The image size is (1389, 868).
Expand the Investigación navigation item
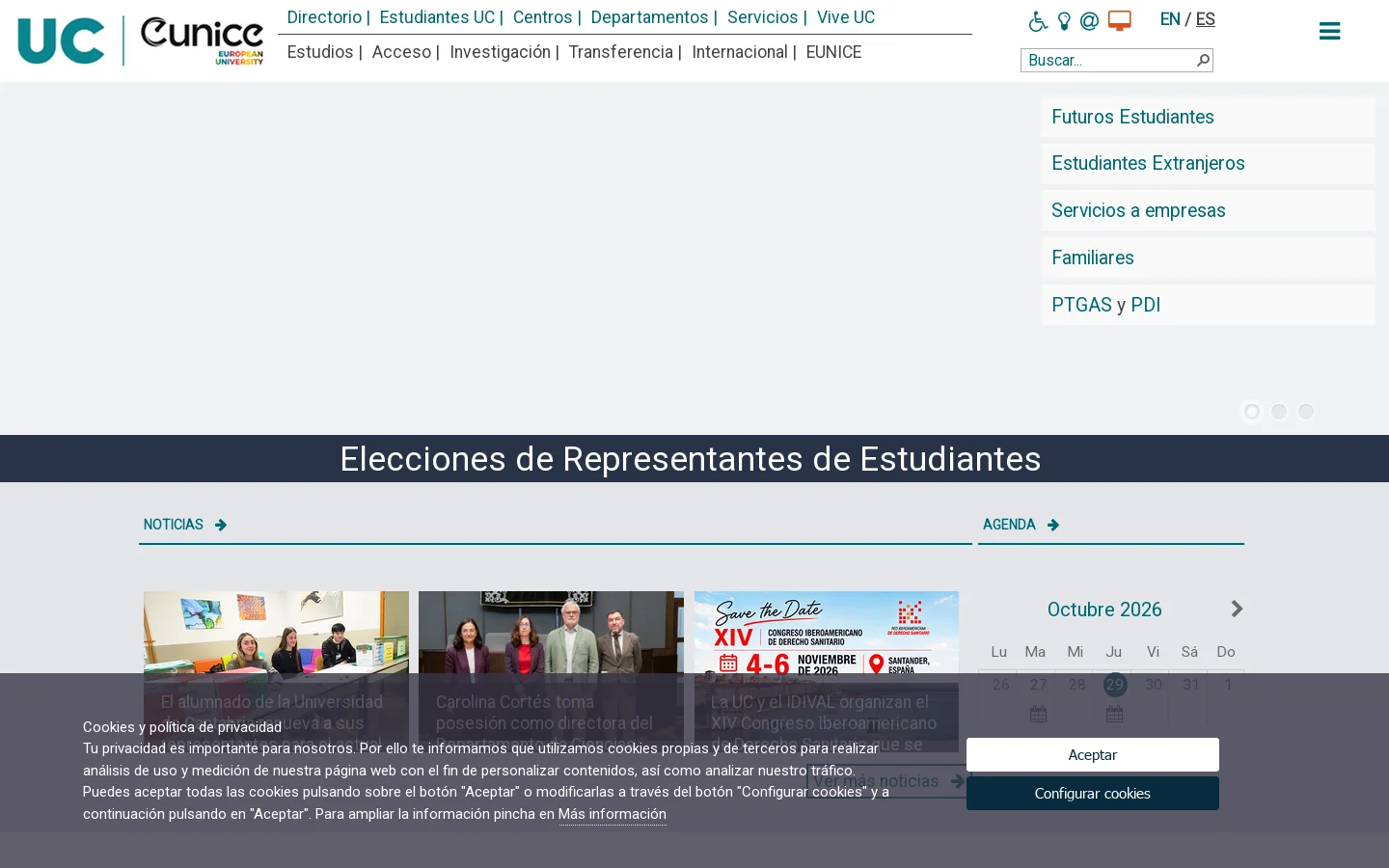point(500,52)
